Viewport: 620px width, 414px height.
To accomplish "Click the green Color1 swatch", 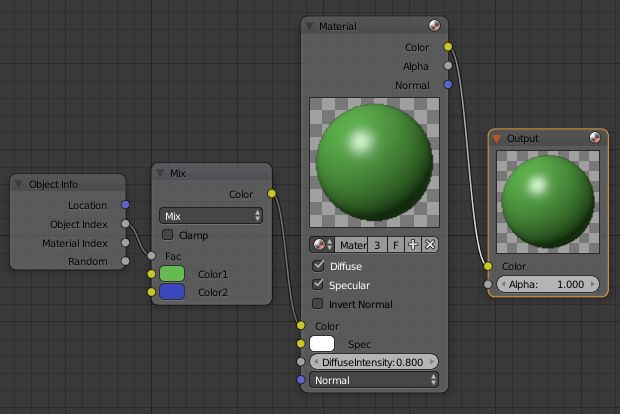I will coord(172,274).
